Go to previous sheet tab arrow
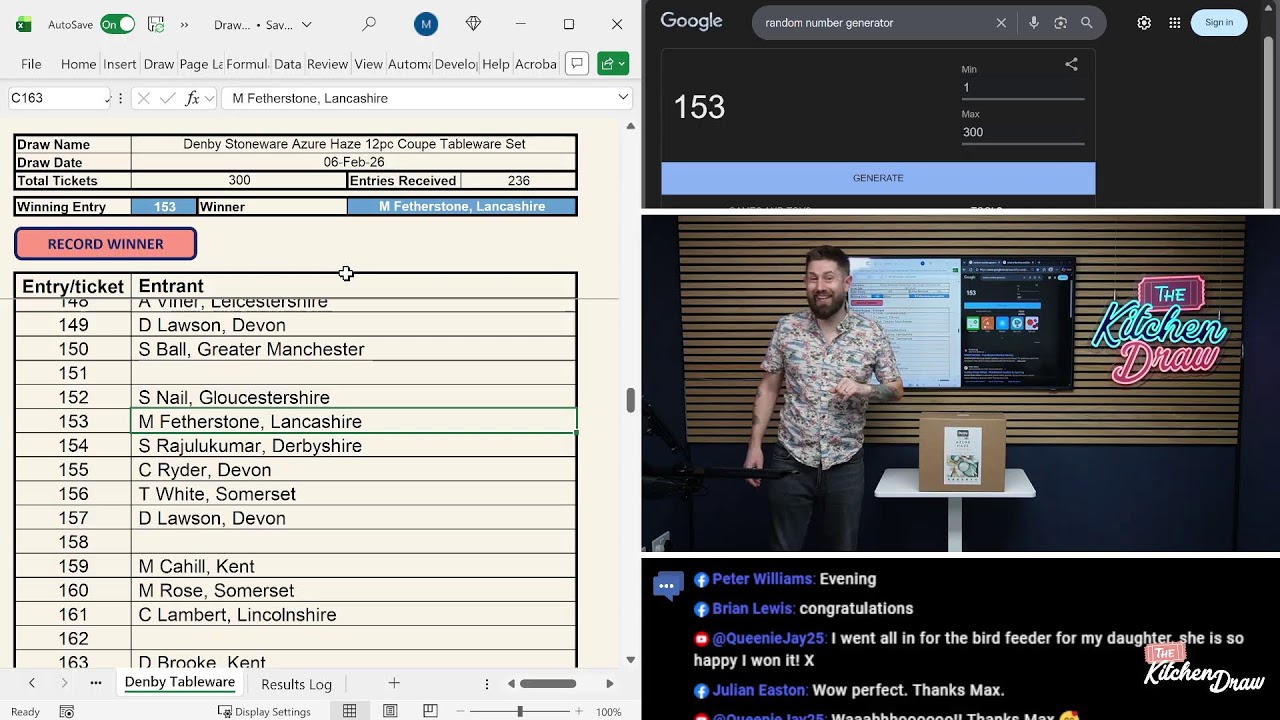1280x720 pixels. (32, 683)
